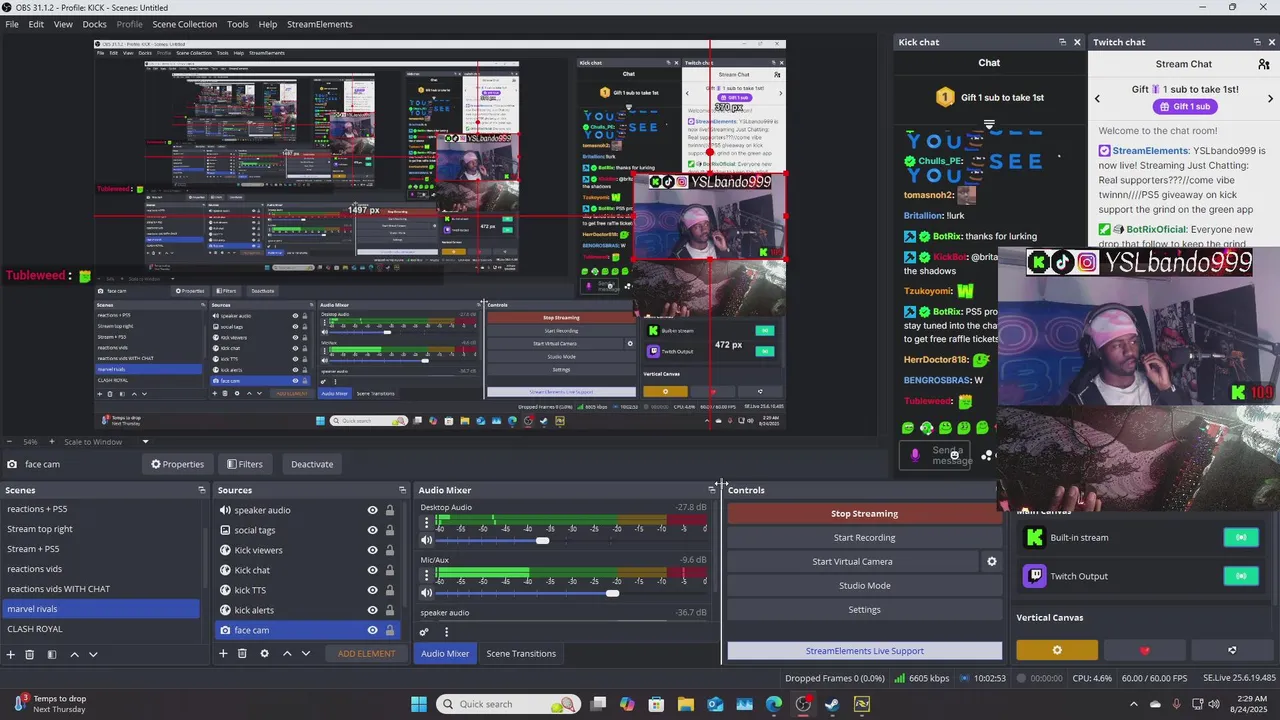Click the Gift 1 sub button in Twitch chat

pyautogui.click(x=1184, y=107)
